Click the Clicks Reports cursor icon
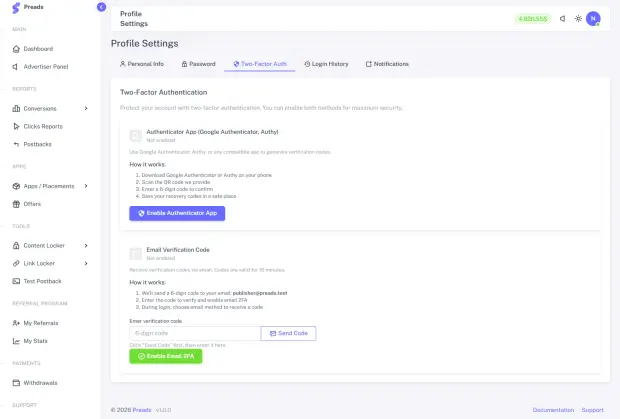Image resolution: width=620 pixels, height=419 pixels. [x=16, y=126]
